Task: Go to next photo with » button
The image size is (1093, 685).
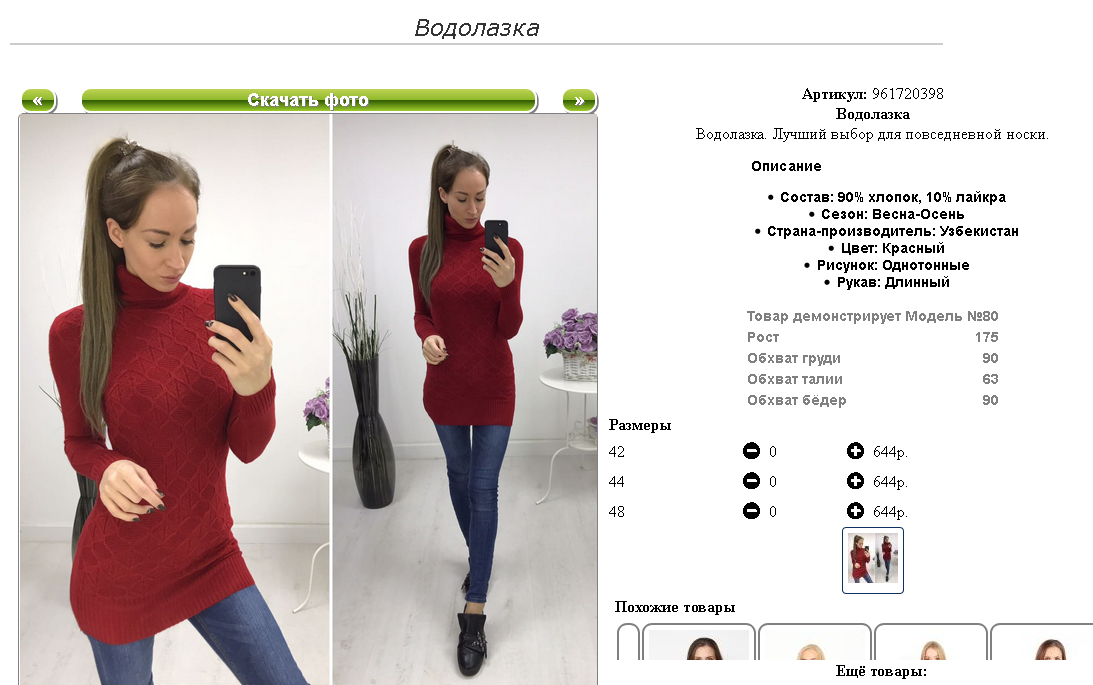Action: coord(579,100)
